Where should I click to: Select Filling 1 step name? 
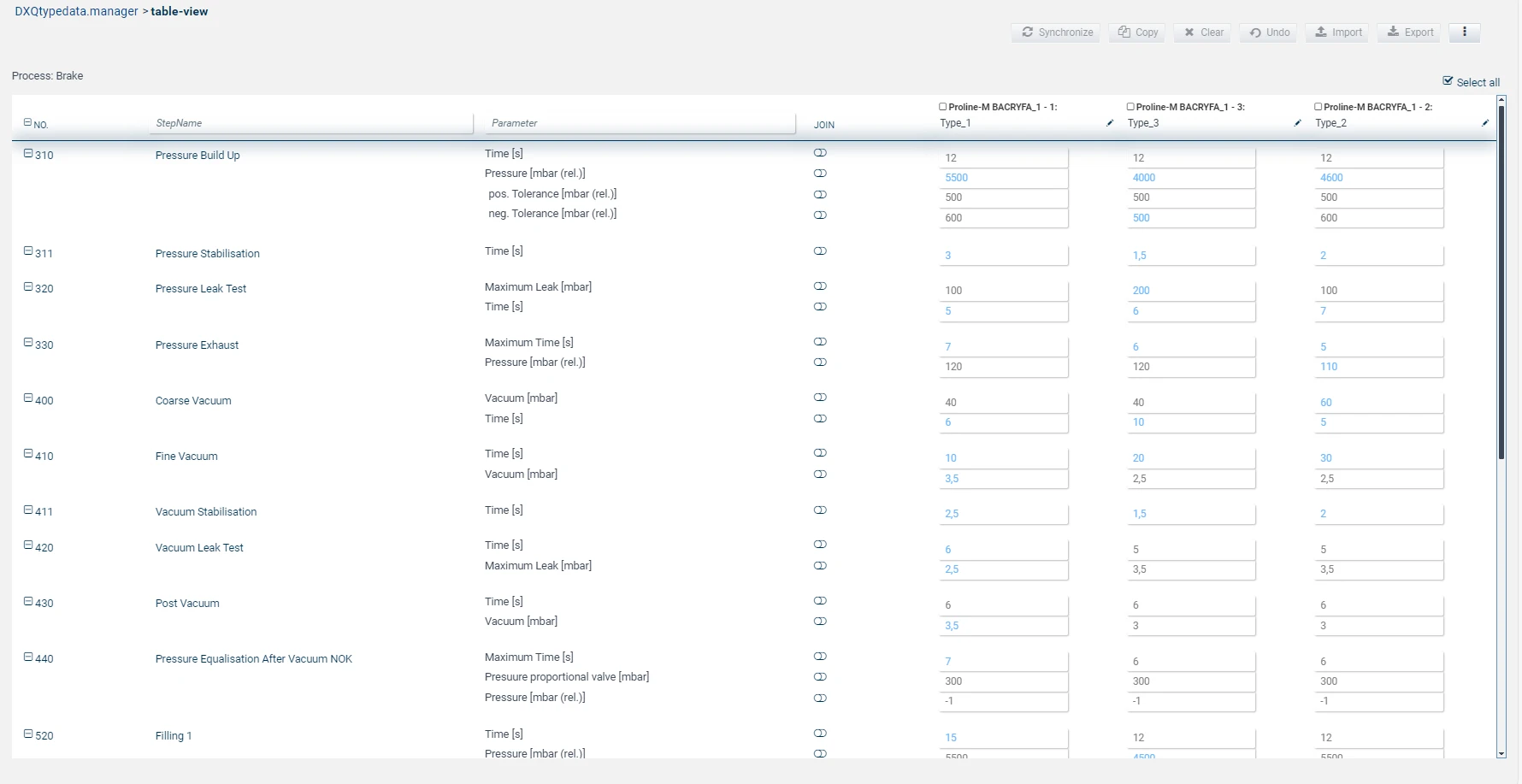[x=174, y=736]
